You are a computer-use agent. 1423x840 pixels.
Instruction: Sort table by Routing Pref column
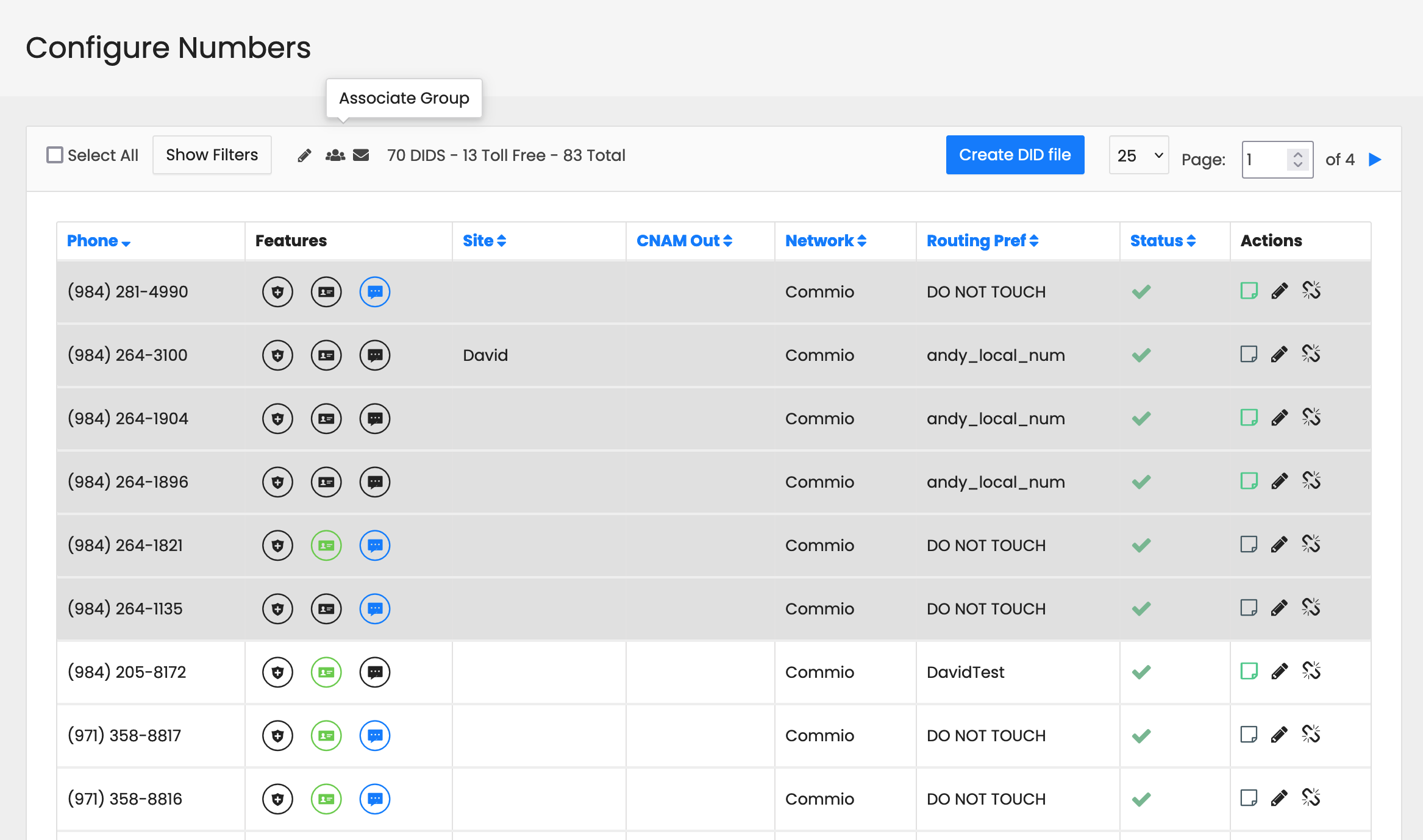pos(983,241)
